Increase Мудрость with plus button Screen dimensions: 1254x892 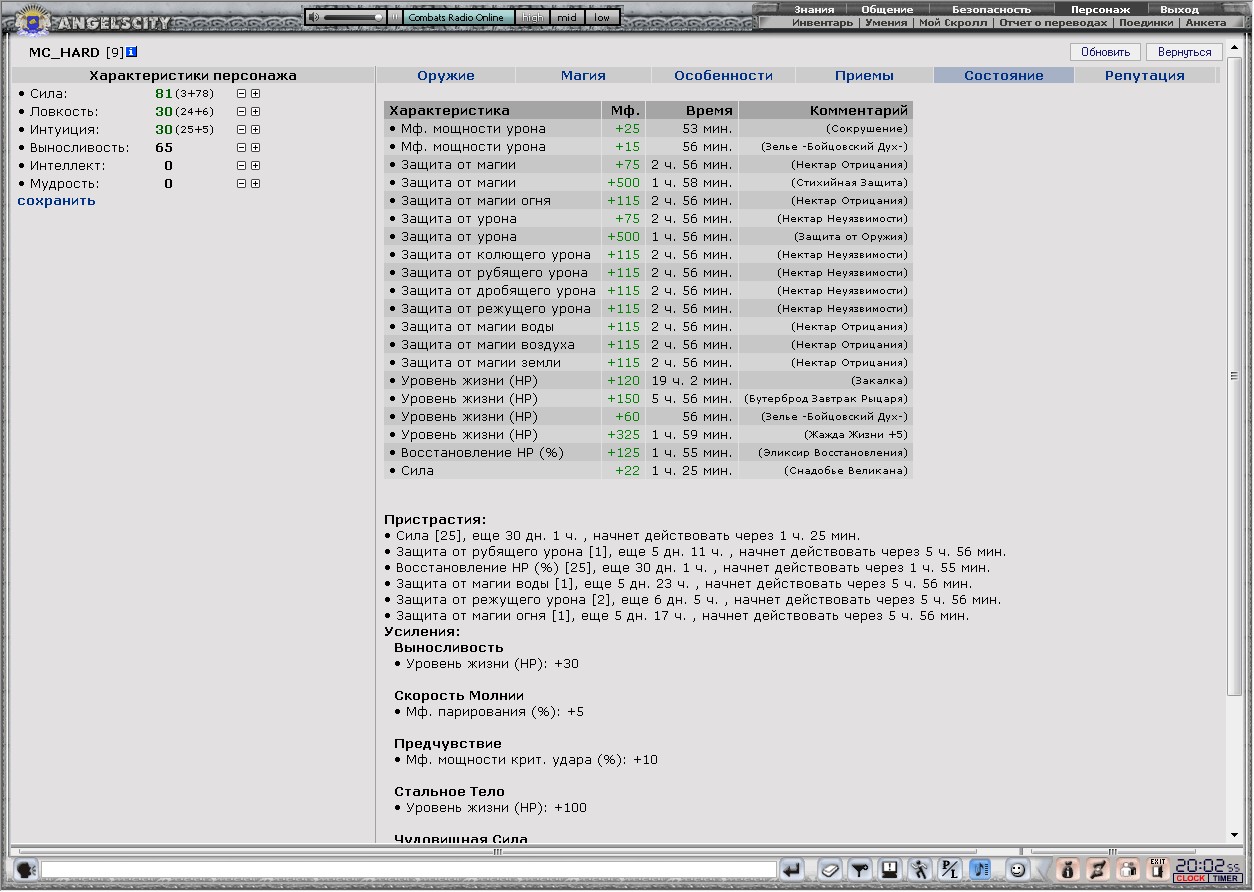[256, 184]
